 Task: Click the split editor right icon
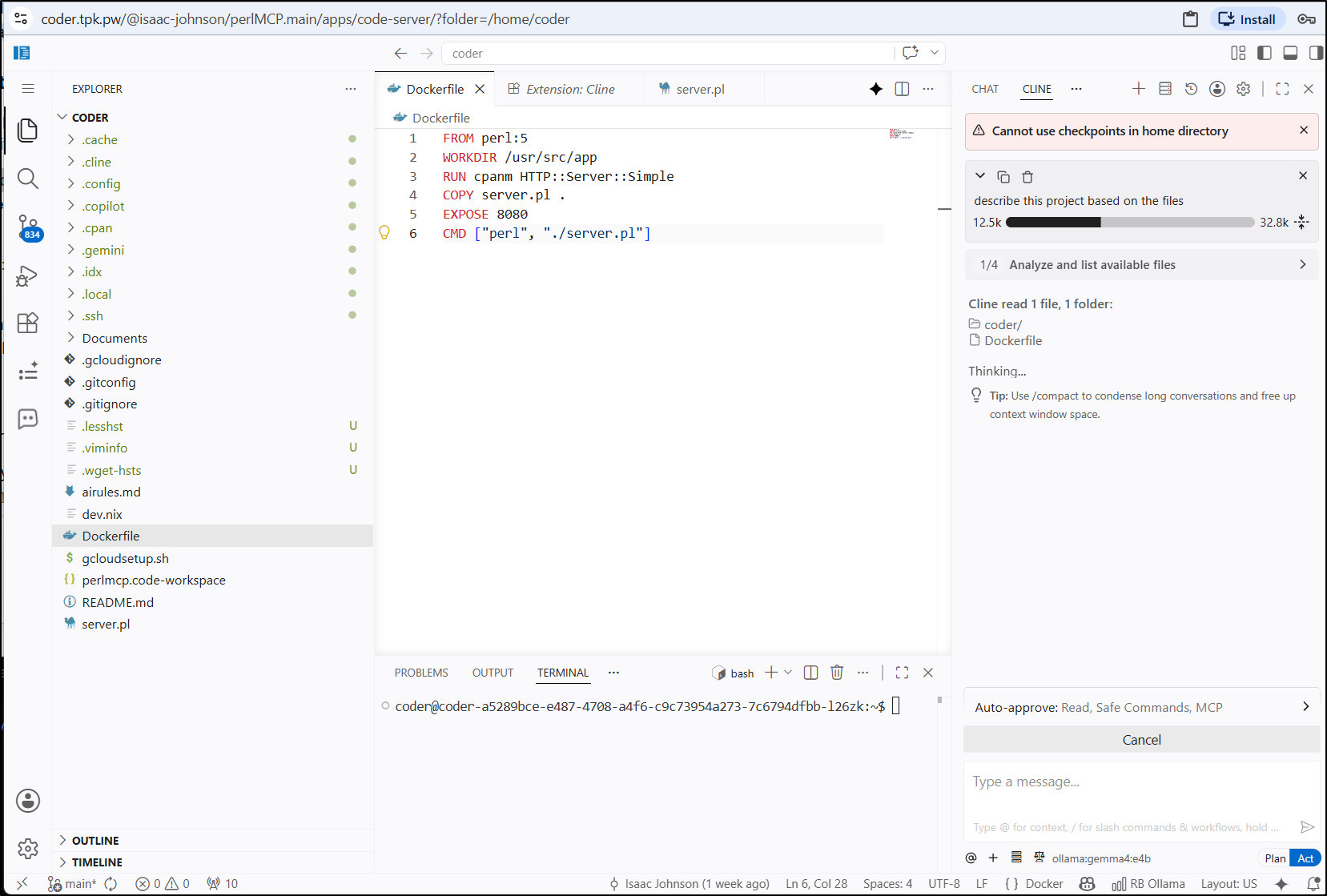click(902, 89)
